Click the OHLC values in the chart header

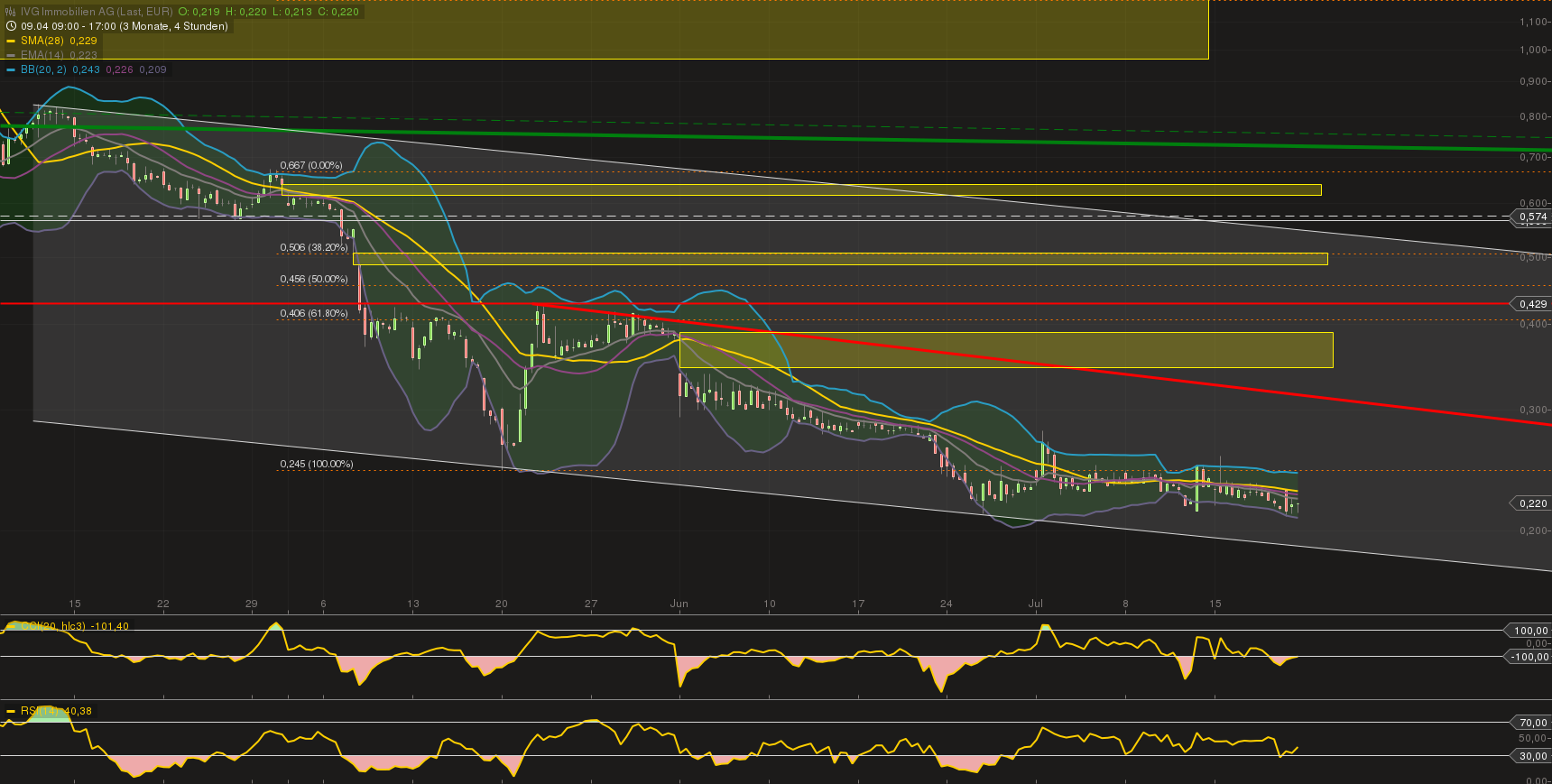268,12
